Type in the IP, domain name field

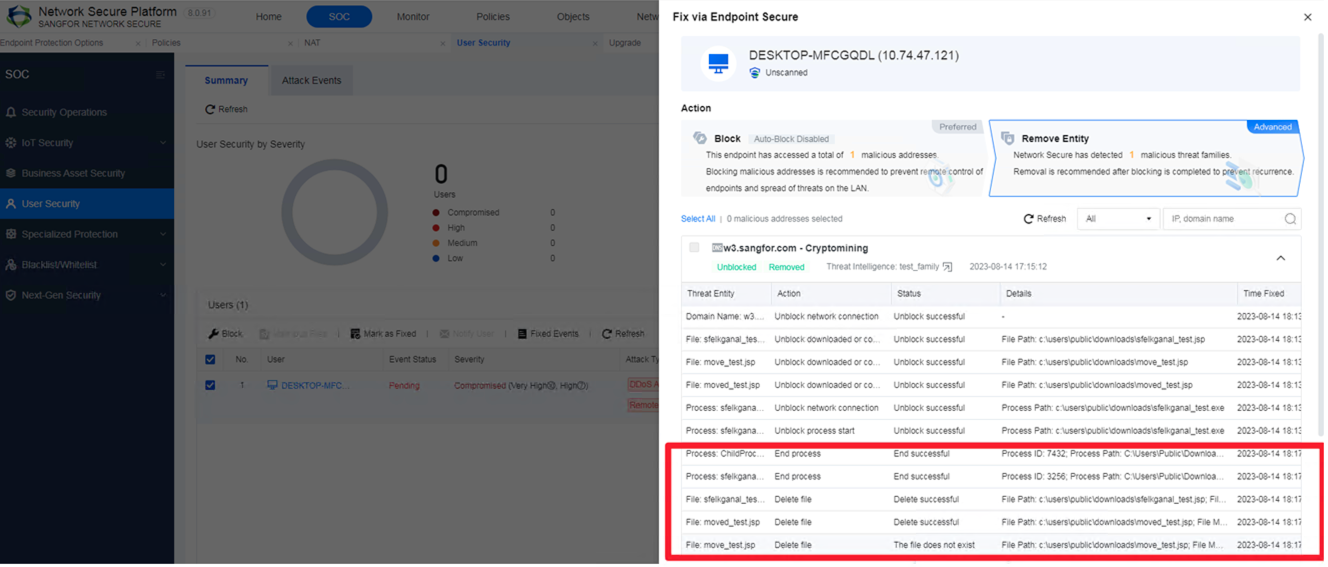1224,219
